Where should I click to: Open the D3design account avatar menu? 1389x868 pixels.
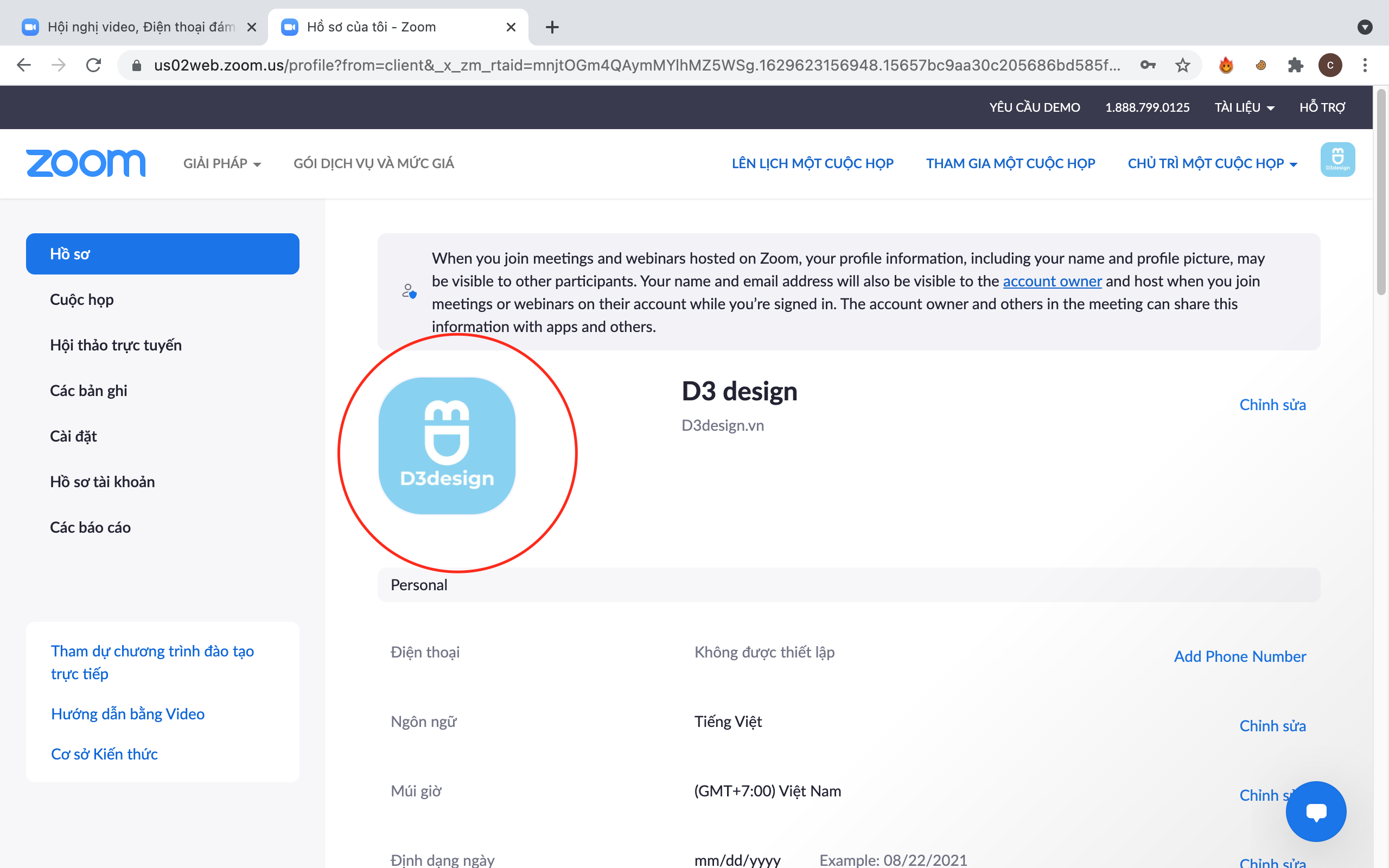click(x=1337, y=159)
